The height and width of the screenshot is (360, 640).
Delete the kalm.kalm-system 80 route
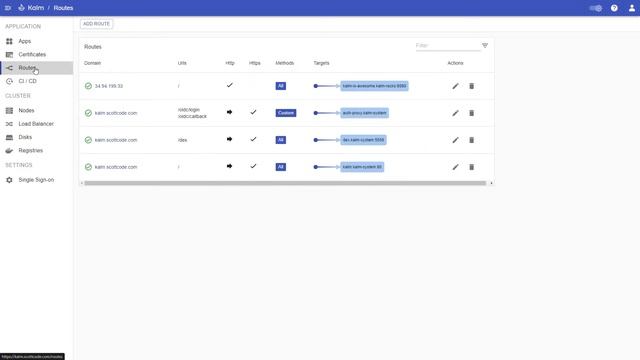click(471, 167)
